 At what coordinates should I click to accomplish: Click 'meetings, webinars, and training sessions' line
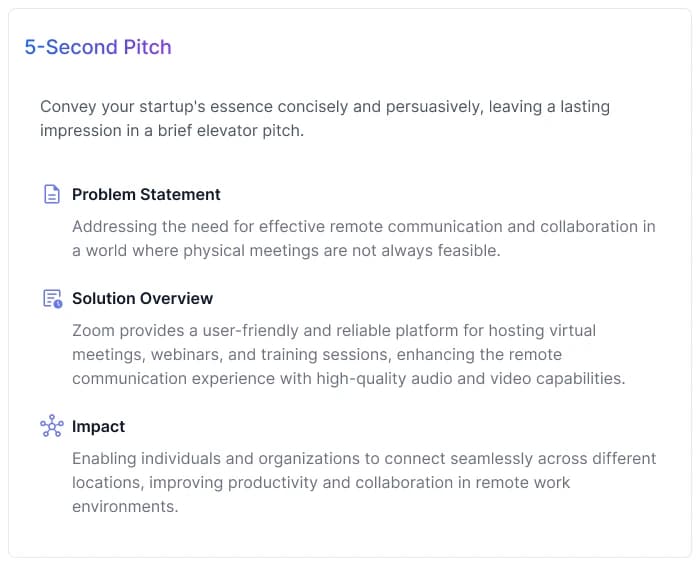(317, 354)
